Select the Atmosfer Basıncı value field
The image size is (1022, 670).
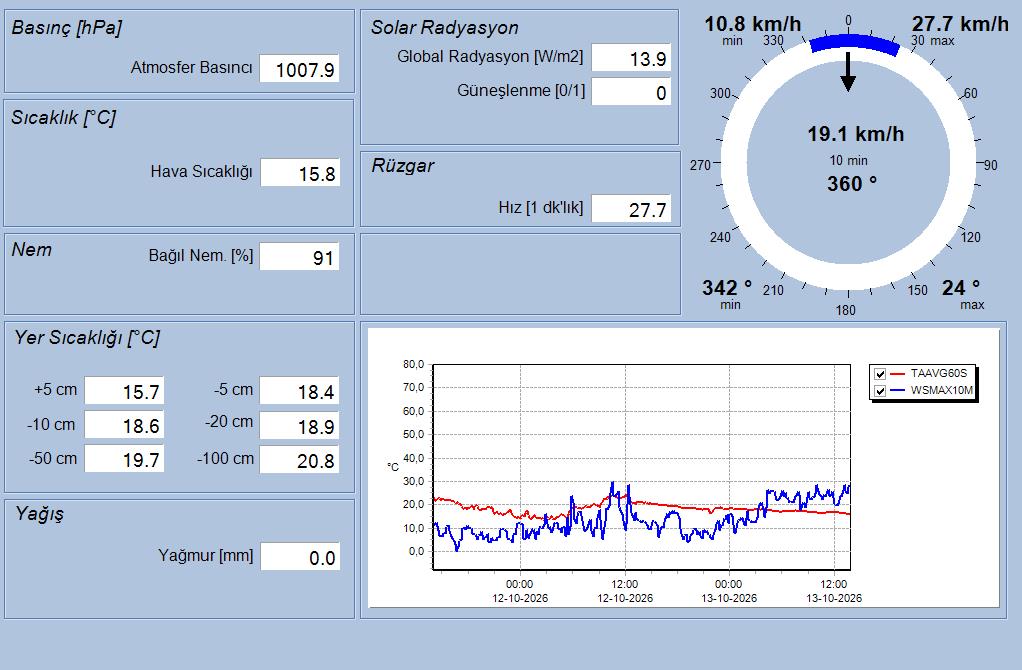click(299, 69)
